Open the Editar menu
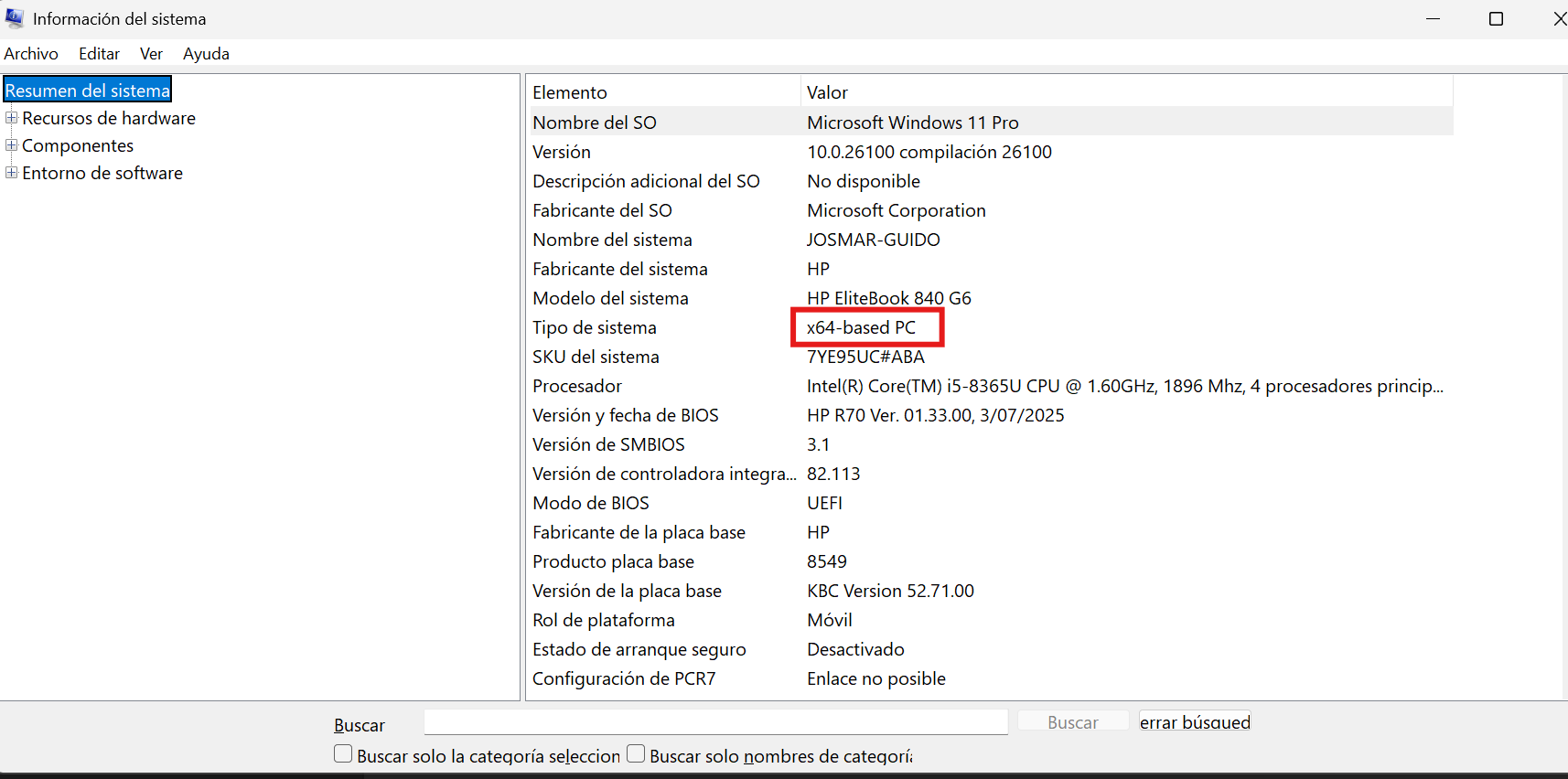Image resolution: width=1568 pixels, height=779 pixels. point(99,54)
